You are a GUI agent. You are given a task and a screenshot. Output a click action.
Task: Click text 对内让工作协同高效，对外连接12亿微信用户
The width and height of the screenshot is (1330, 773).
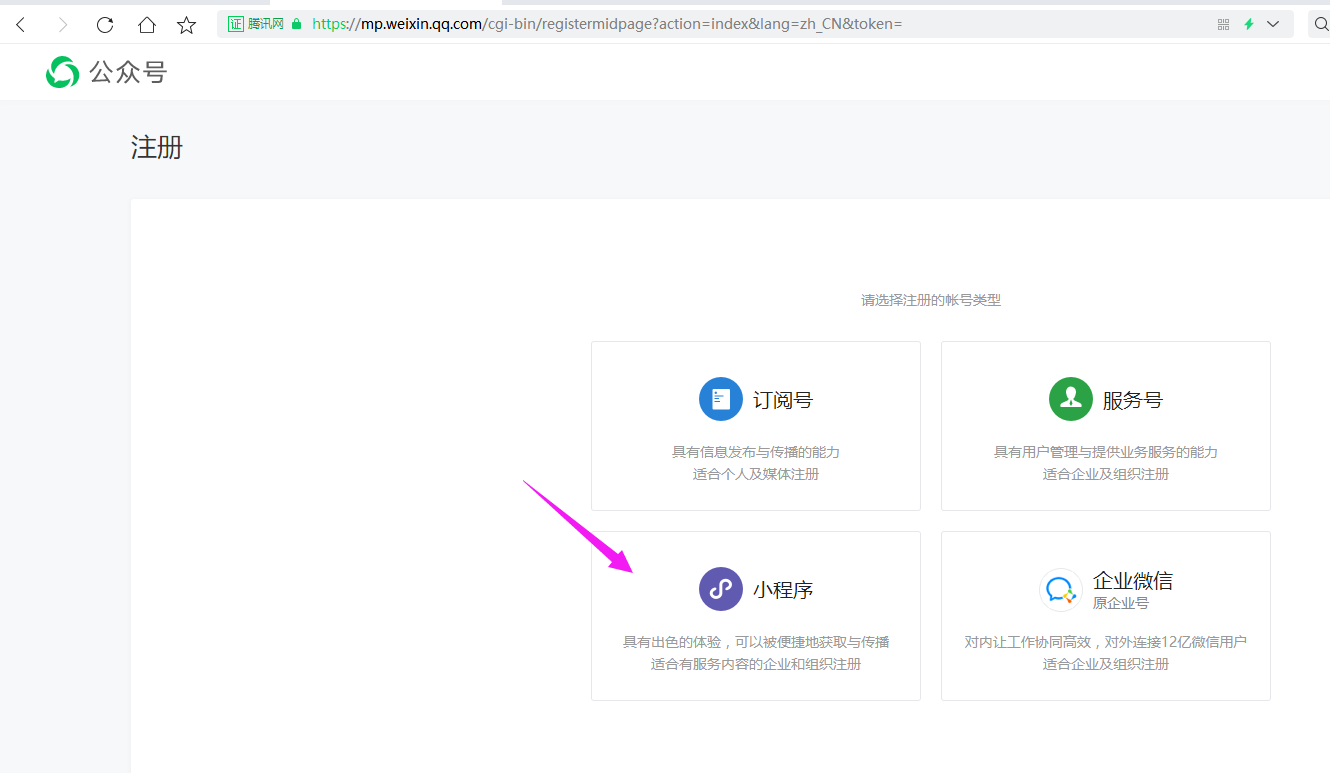point(1106,642)
